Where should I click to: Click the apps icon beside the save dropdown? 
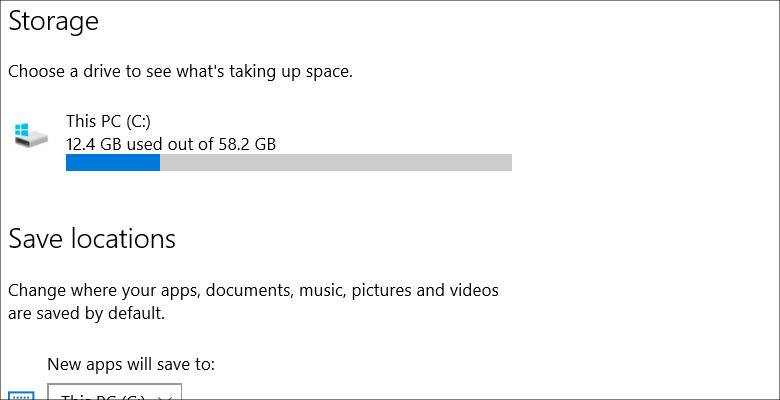[21, 396]
